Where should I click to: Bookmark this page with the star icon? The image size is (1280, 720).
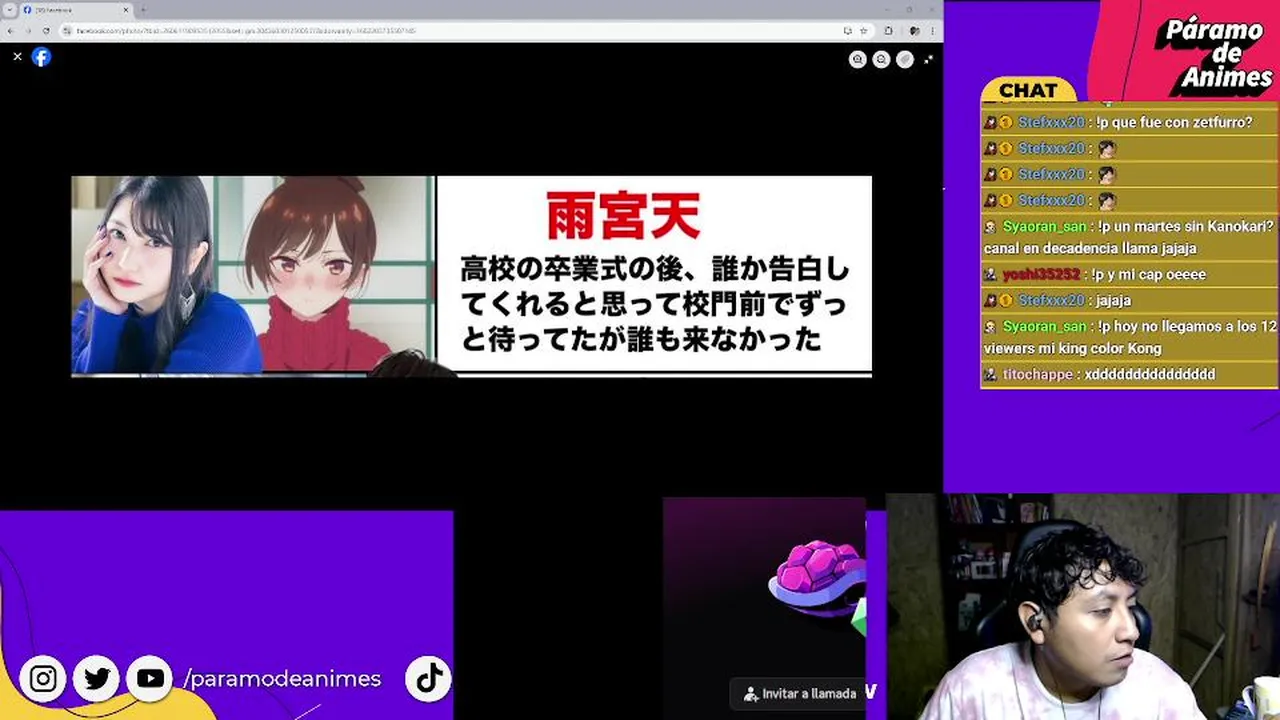[x=863, y=31]
